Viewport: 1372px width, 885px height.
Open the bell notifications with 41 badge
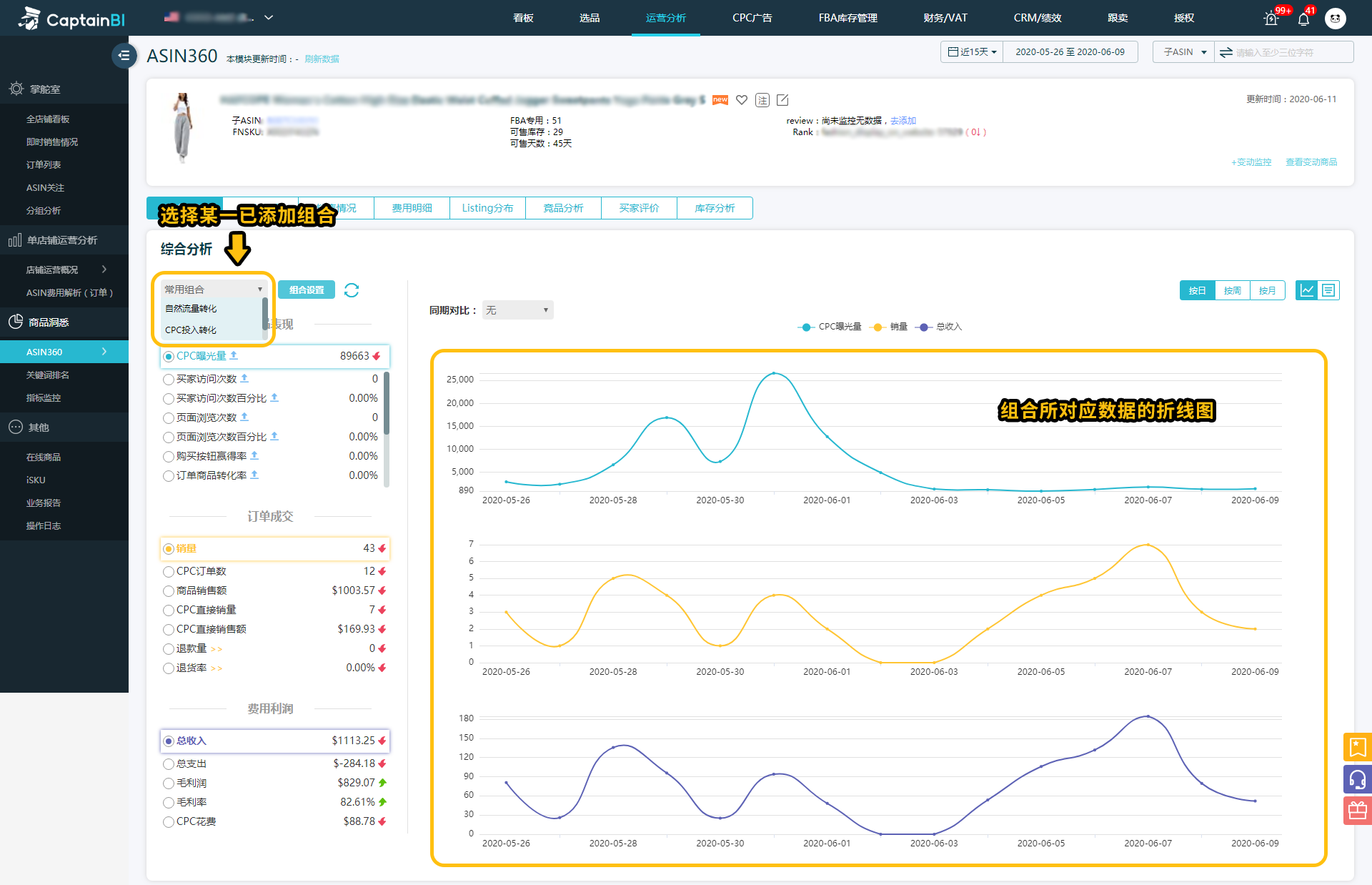tap(1303, 19)
